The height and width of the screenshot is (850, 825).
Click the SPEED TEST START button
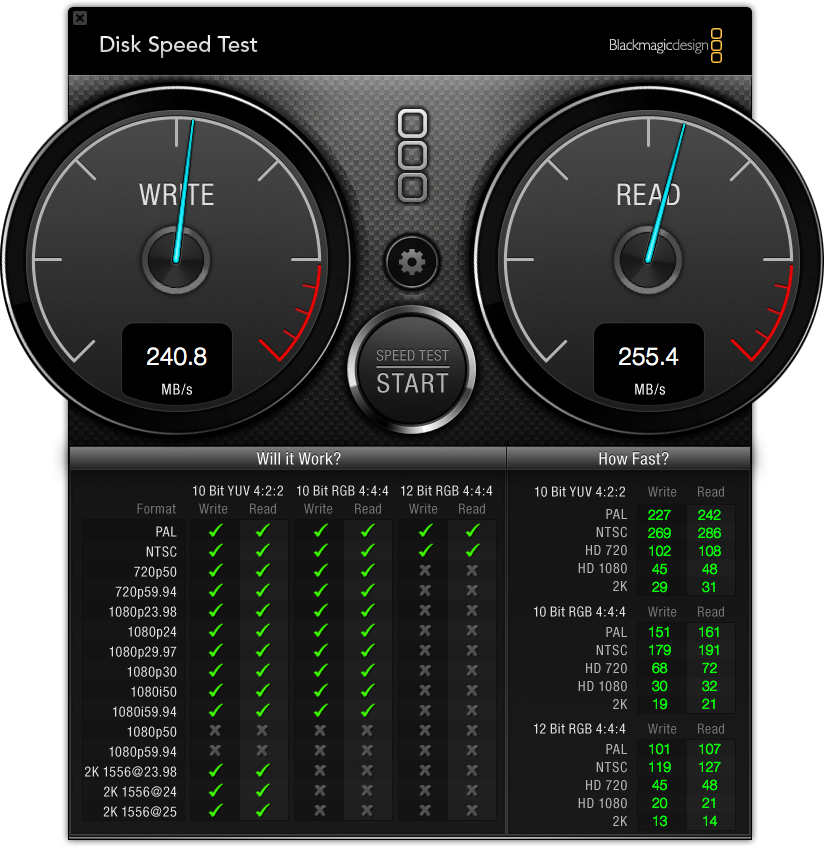412,370
